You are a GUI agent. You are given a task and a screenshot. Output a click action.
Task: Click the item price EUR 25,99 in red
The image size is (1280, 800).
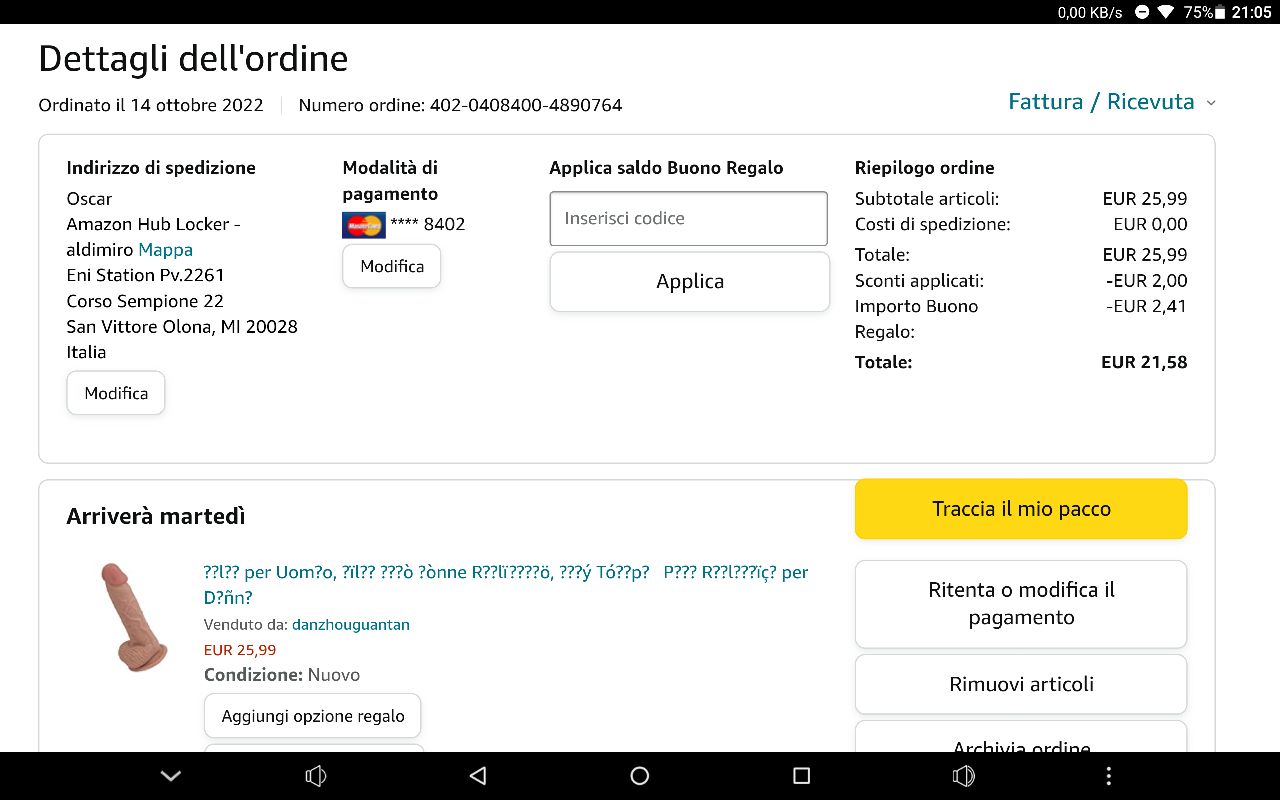[240, 650]
